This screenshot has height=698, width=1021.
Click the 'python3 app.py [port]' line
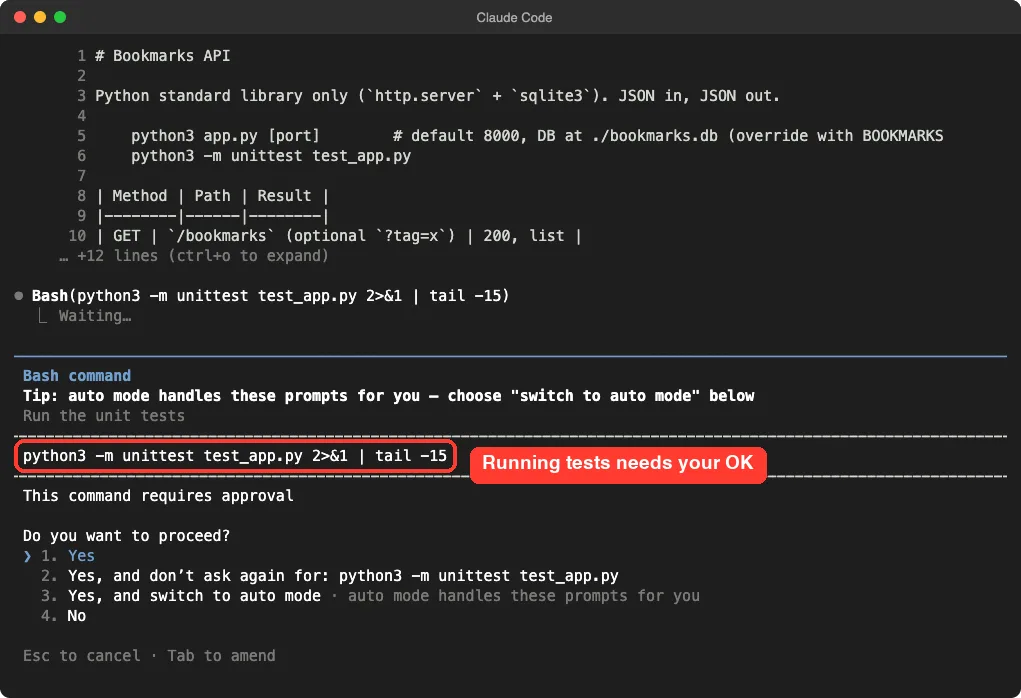click(225, 135)
